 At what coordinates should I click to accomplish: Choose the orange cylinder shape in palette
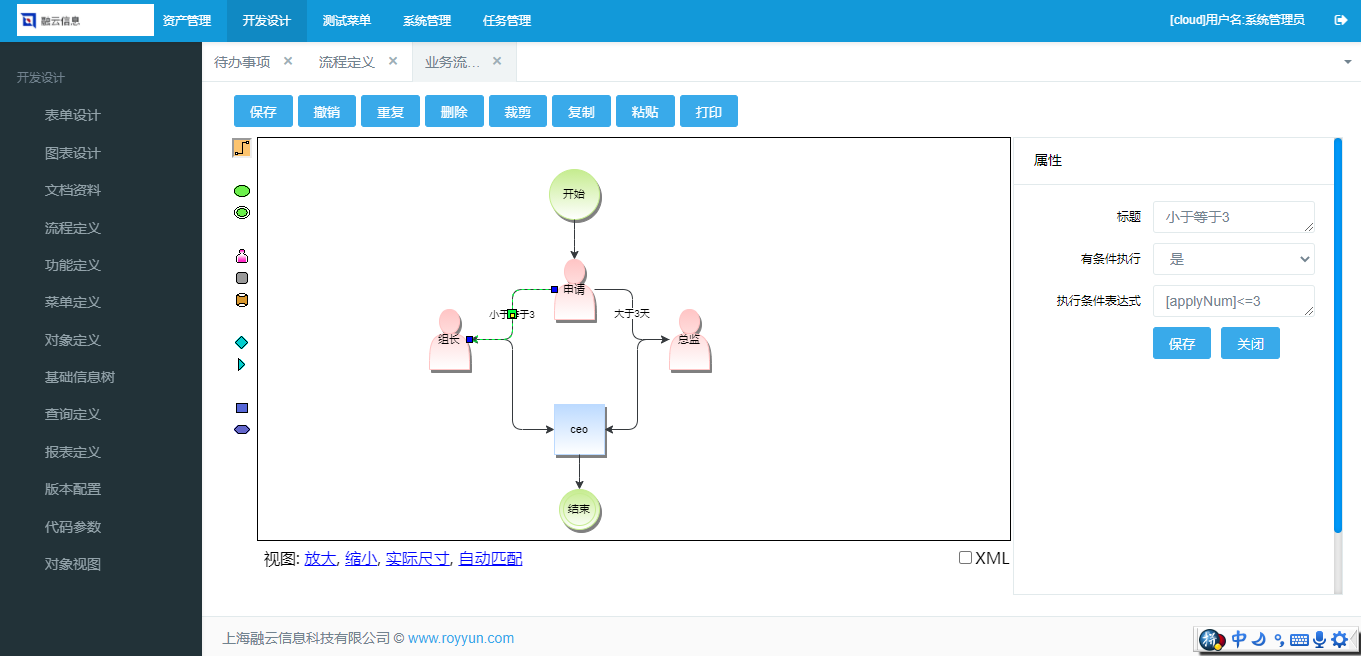(x=241, y=300)
